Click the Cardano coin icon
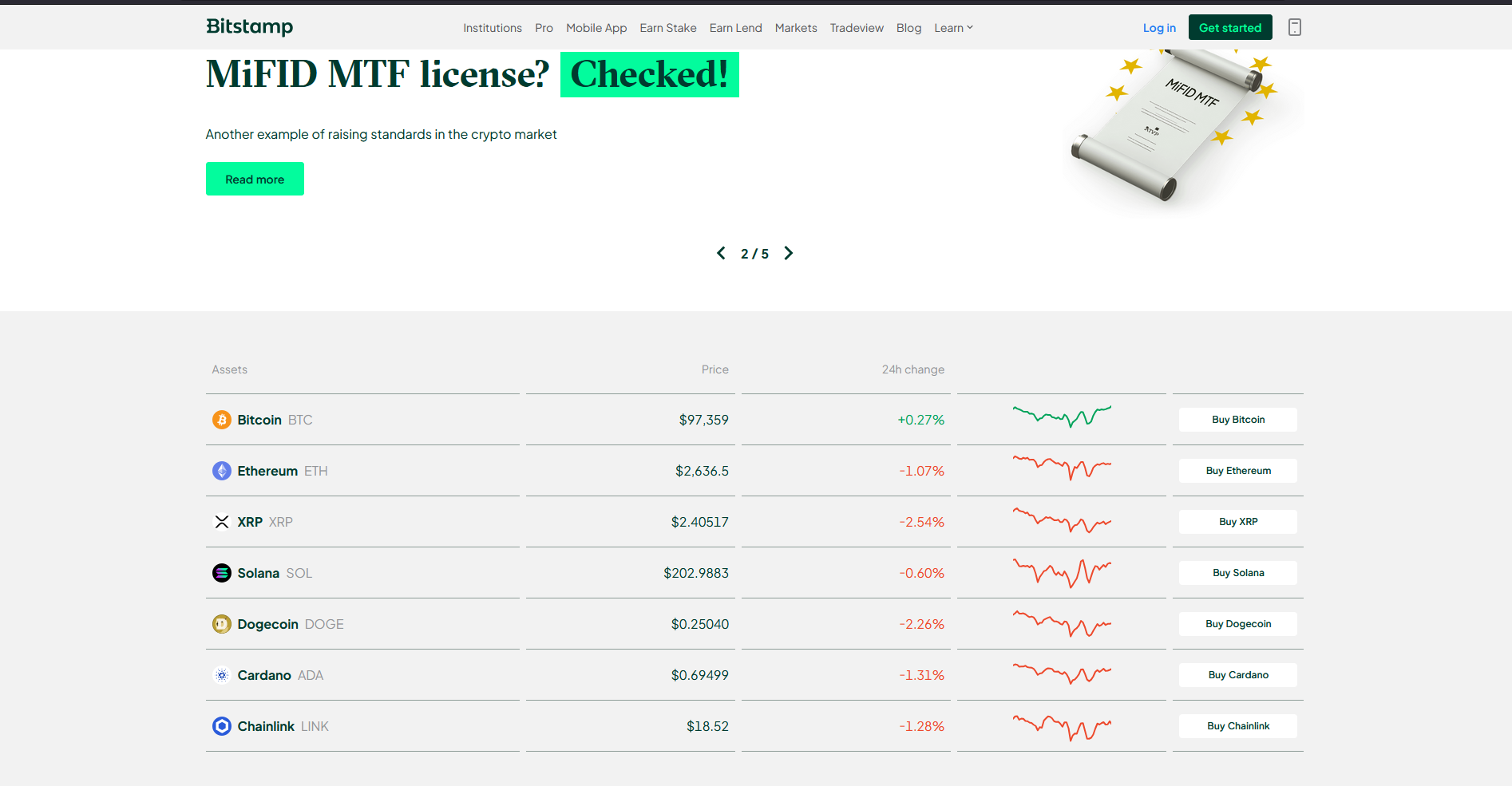 (222, 675)
